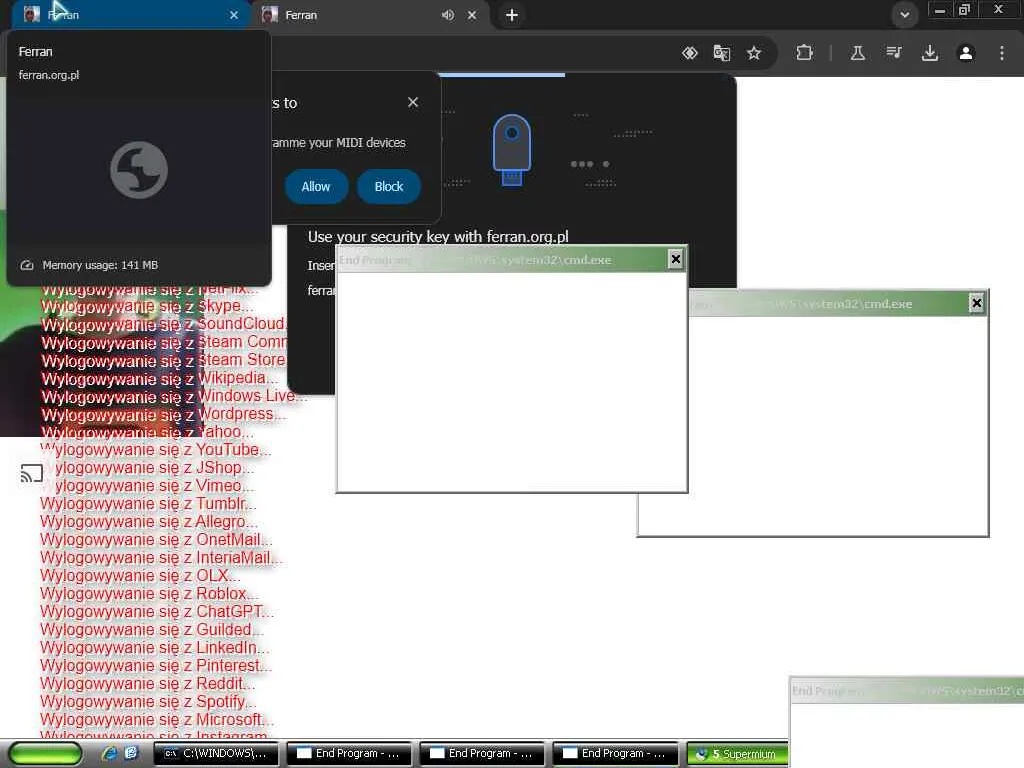Click "Wylogowywanie się z Microsoft" line
The image size is (1024, 768).
click(x=156, y=720)
